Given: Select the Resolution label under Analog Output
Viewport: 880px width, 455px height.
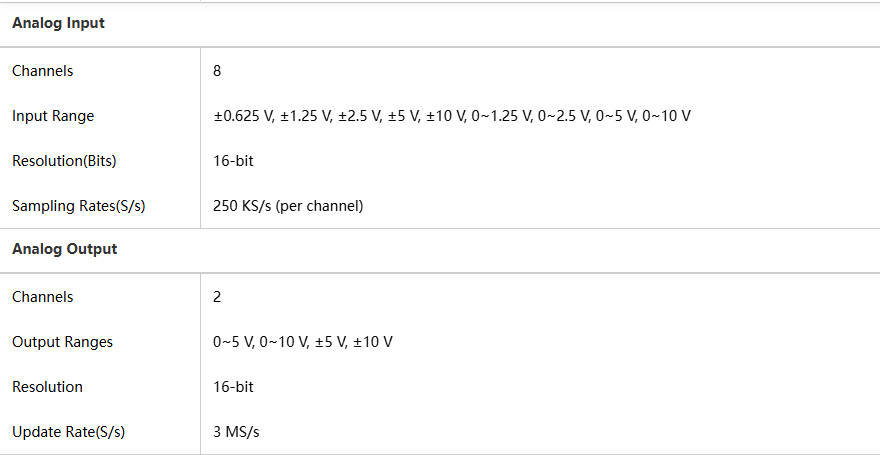Looking at the screenshot, I should pyautogui.click(x=47, y=387).
